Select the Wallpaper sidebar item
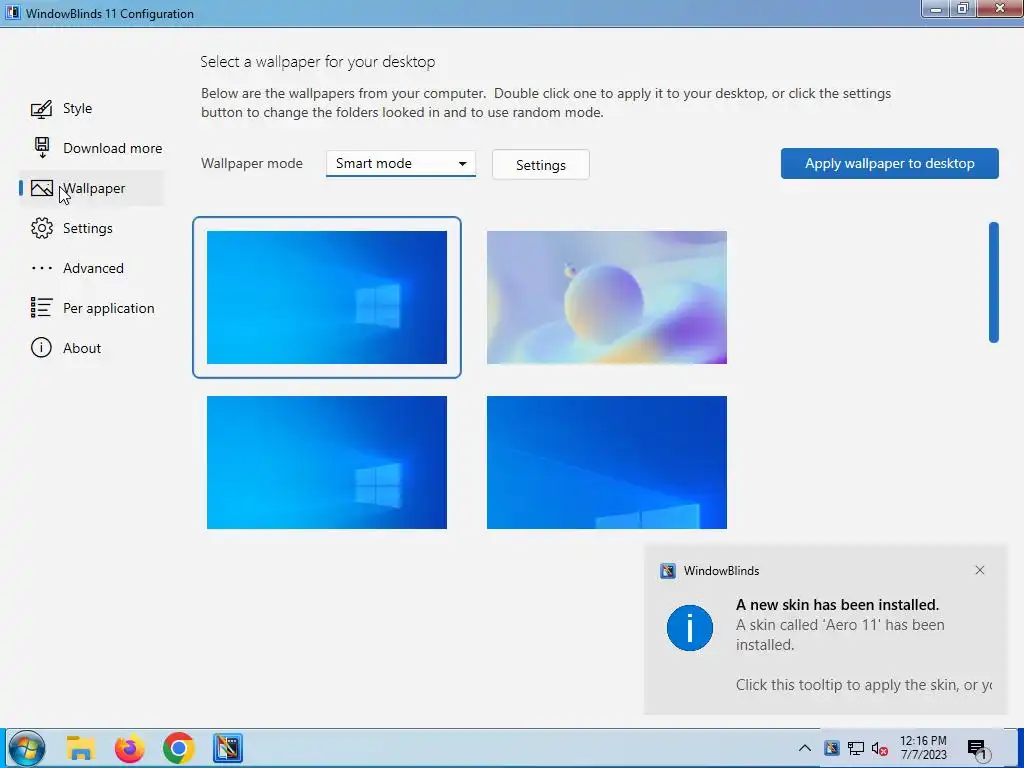 (91, 188)
